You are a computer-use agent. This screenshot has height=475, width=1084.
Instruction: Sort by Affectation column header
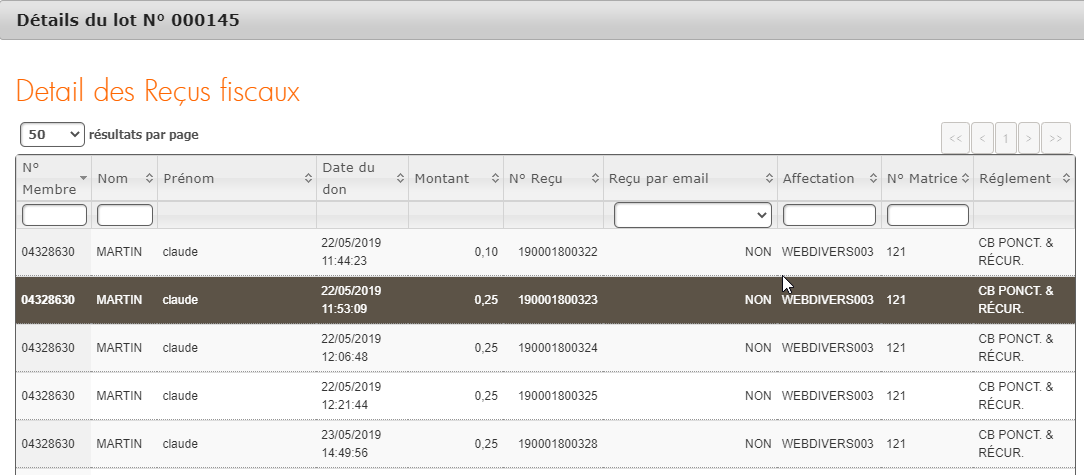coord(829,179)
